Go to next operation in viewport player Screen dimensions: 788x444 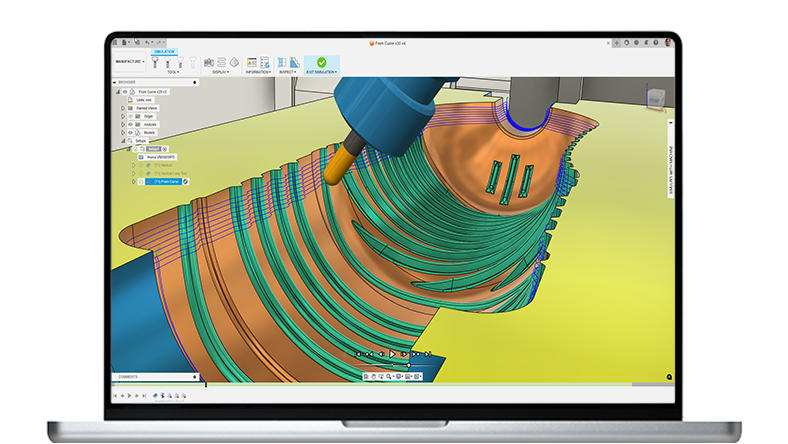click(x=416, y=354)
